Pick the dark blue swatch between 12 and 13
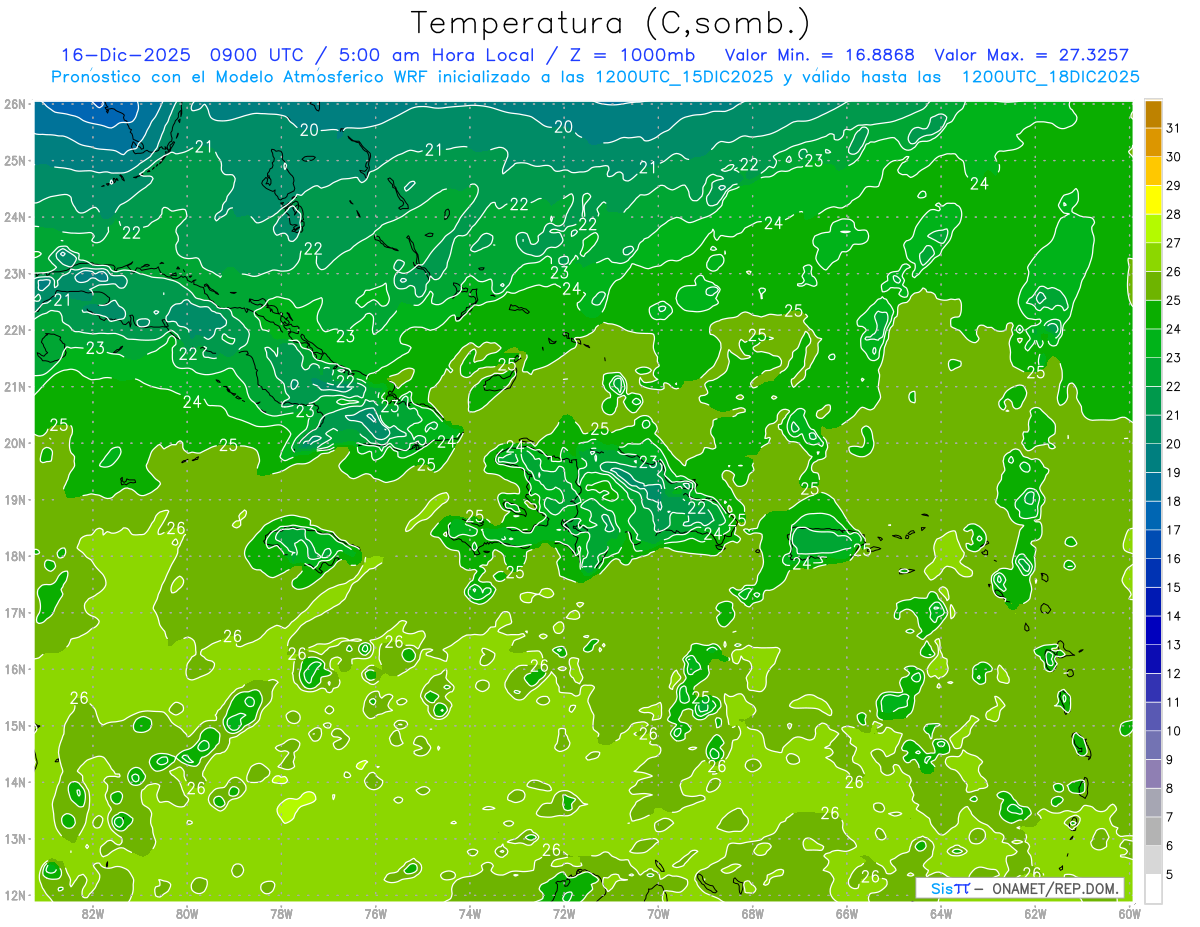Viewport: 1200px width, 927px height. point(1153,659)
